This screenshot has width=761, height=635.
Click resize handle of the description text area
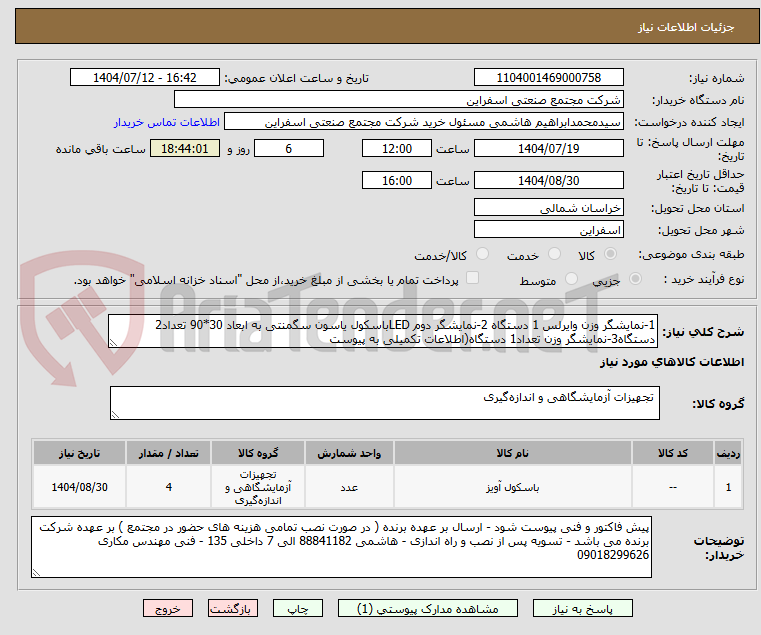click(x=114, y=343)
